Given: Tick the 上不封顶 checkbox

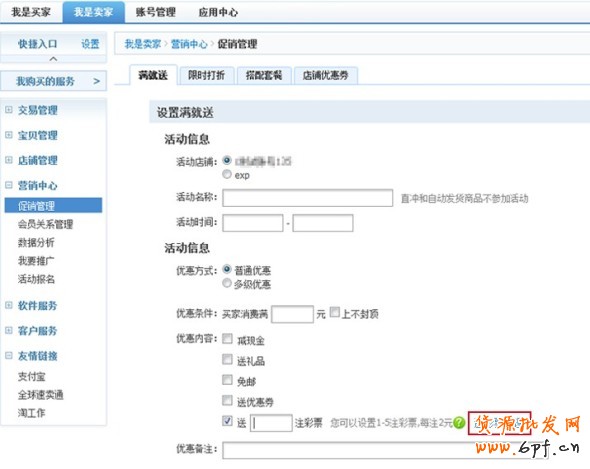Looking at the screenshot, I should [335, 312].
